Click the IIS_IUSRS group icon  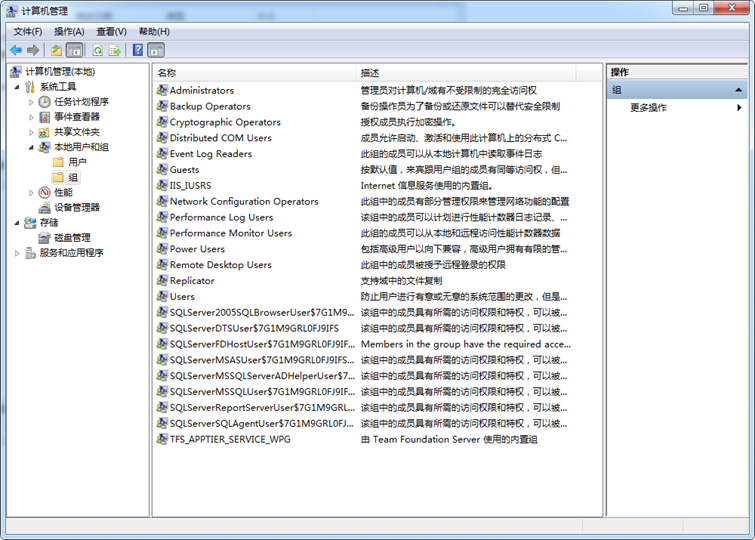pos(162,185)
